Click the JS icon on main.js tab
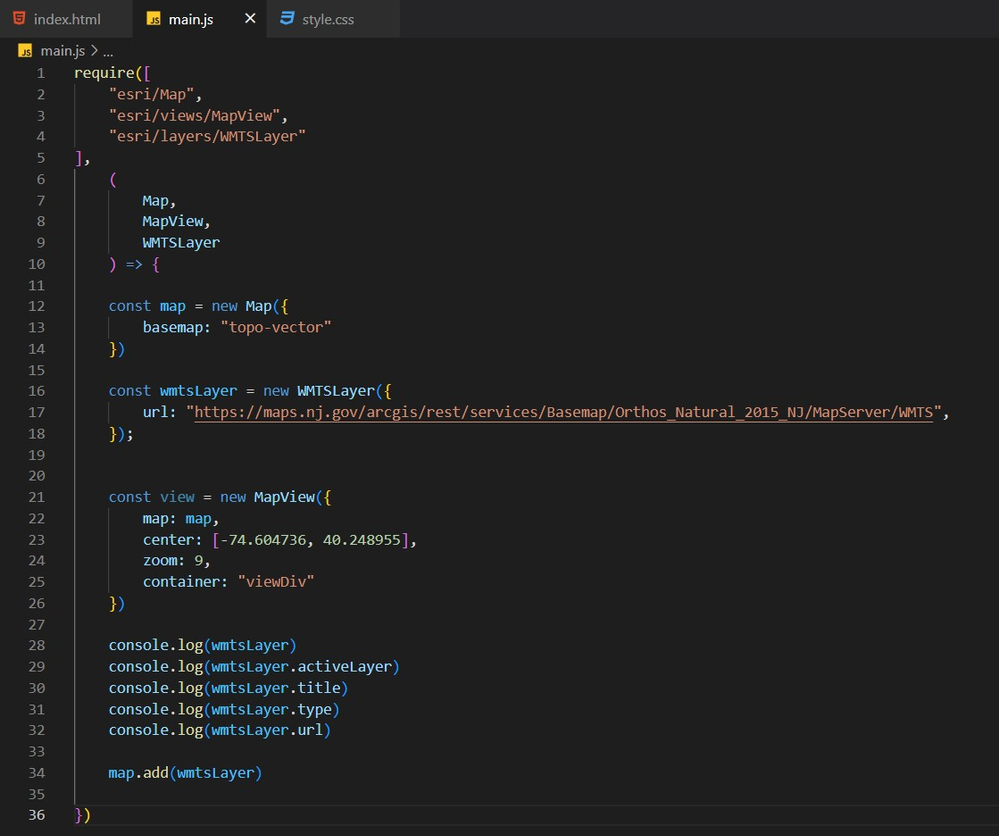 [x=153, y=19]
